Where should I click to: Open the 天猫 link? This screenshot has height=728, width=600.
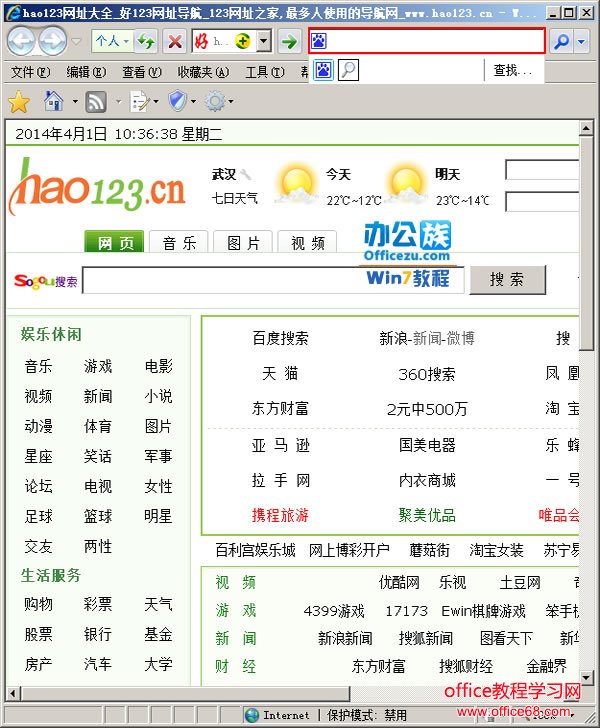coord(280,373)
